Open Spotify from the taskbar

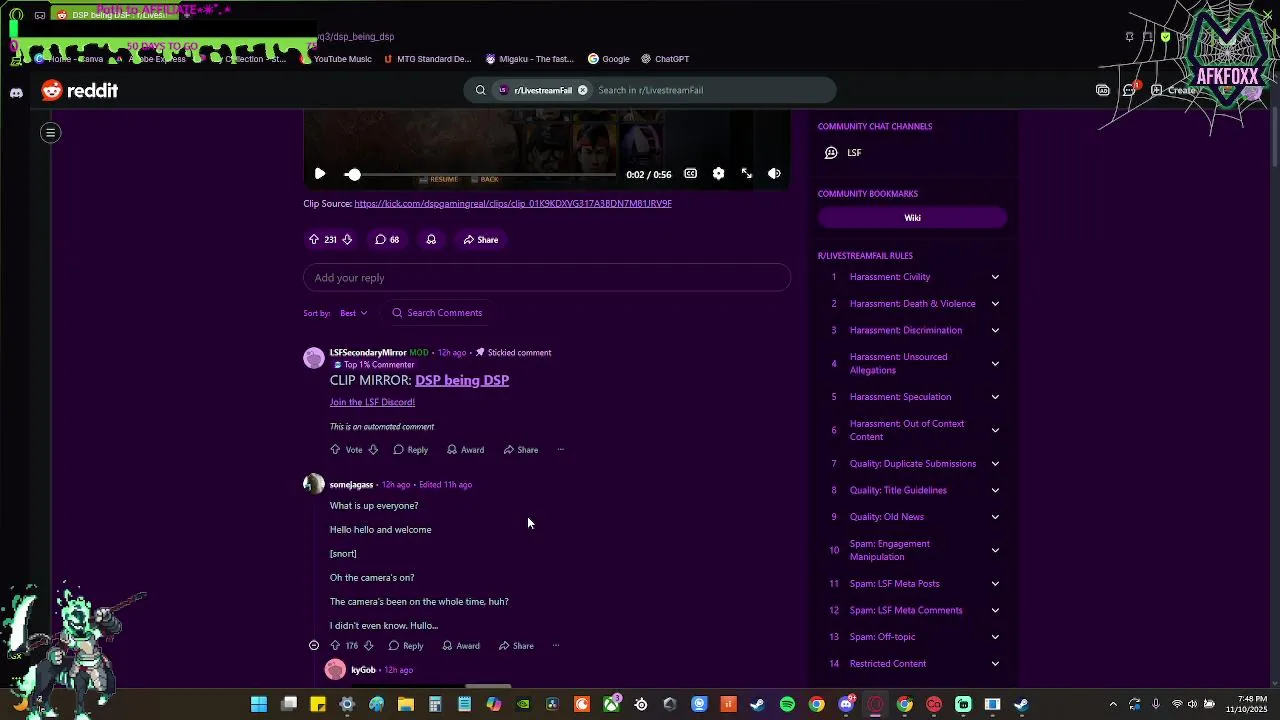pyautogui.click(x=787, y=704)
